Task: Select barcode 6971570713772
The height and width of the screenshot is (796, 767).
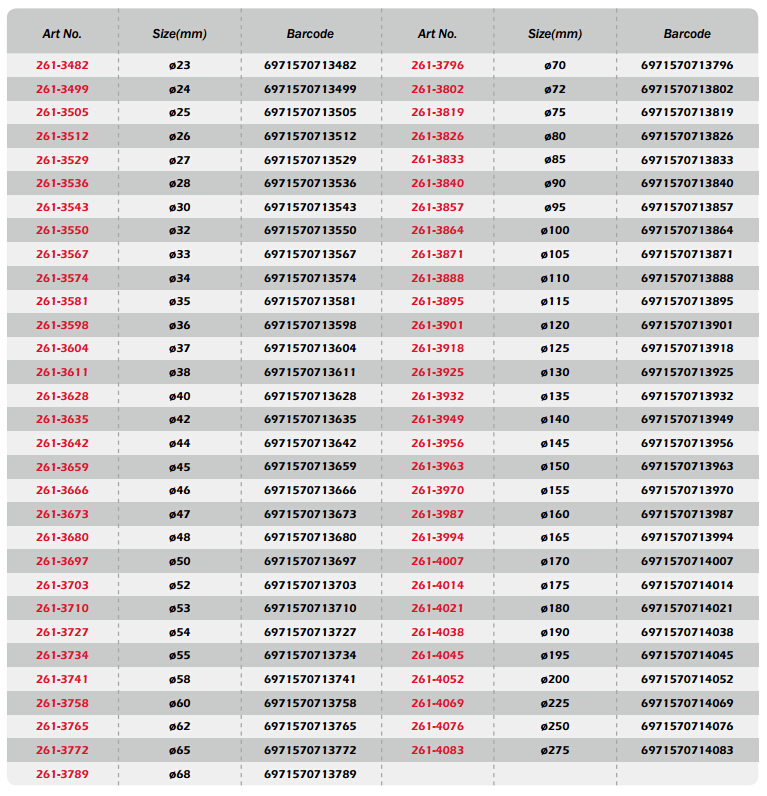Action: point(310,750)
